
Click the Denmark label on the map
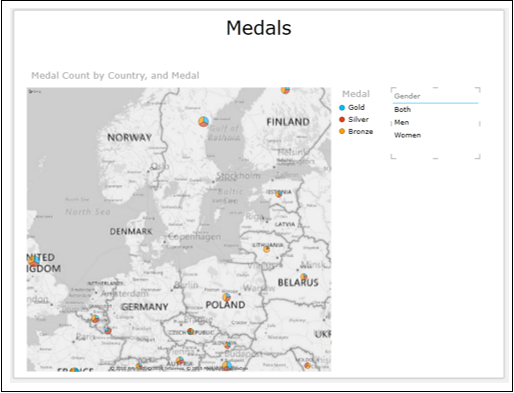point(131,231)
